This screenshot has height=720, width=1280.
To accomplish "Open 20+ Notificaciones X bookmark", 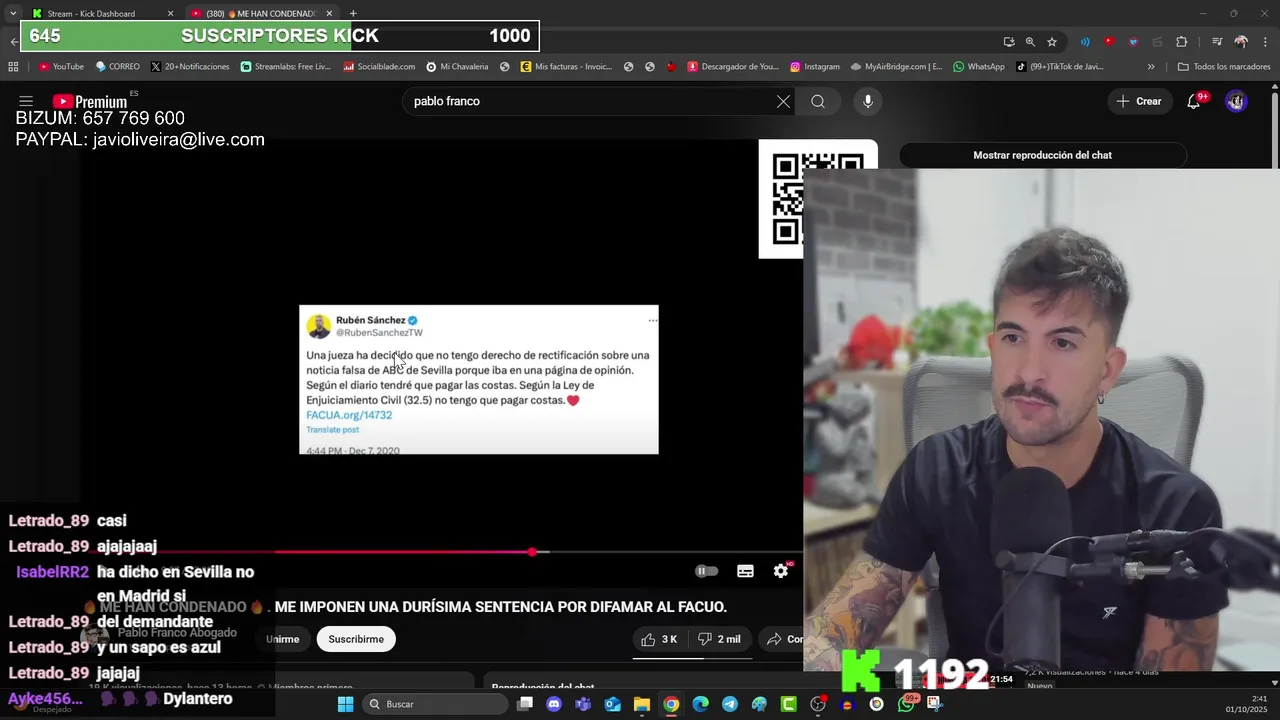I will 190,67.
